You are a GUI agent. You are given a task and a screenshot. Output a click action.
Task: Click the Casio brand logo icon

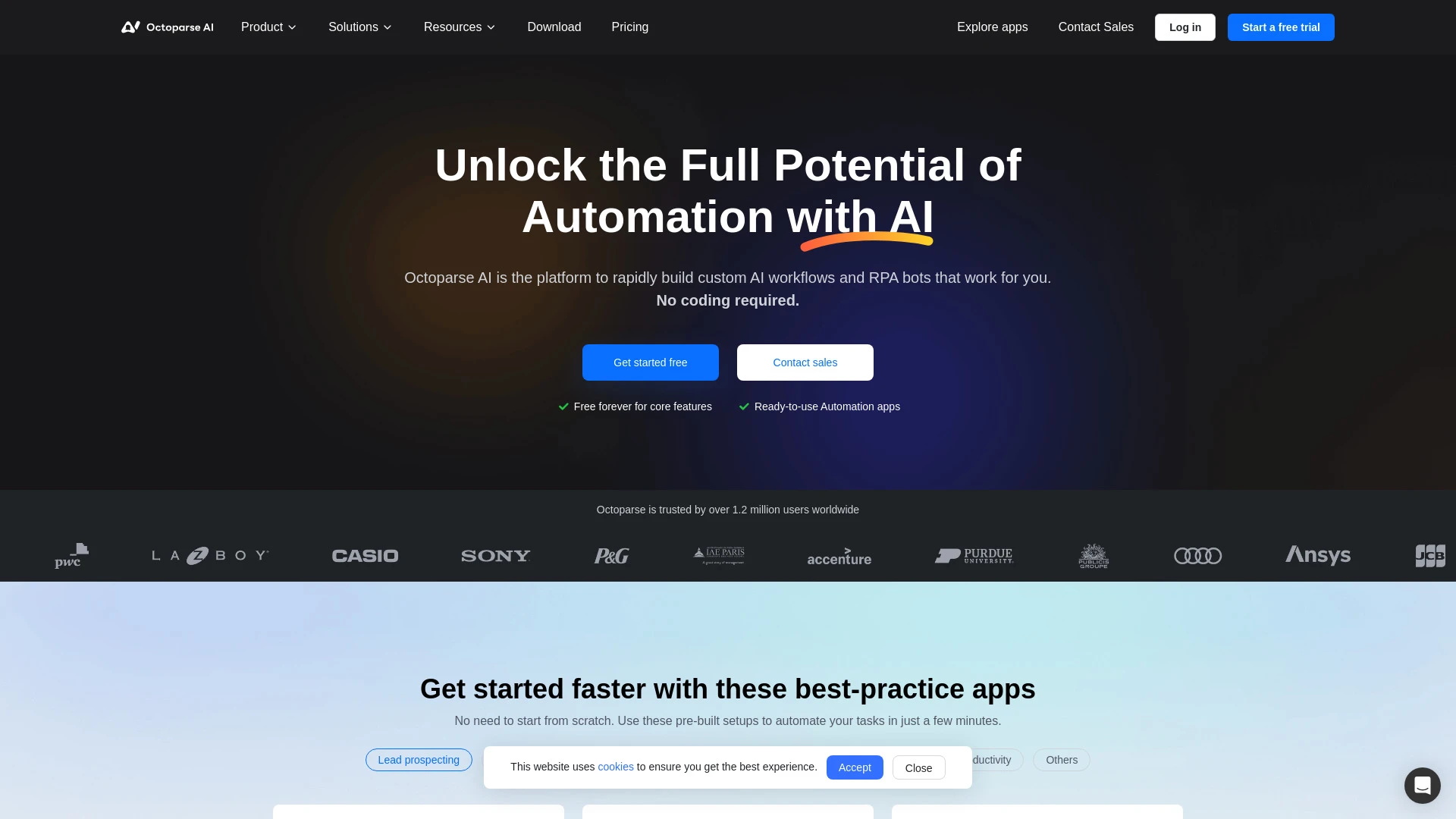[365, 555]
